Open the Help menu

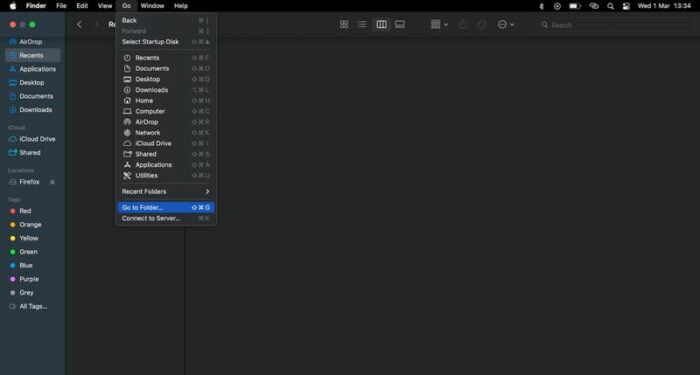(181, 6)
